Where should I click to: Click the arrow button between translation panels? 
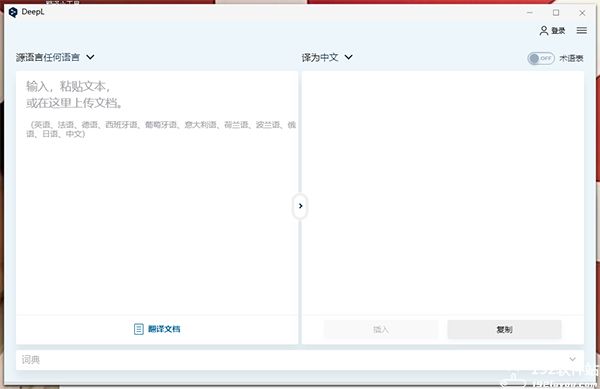coord(300,206)
